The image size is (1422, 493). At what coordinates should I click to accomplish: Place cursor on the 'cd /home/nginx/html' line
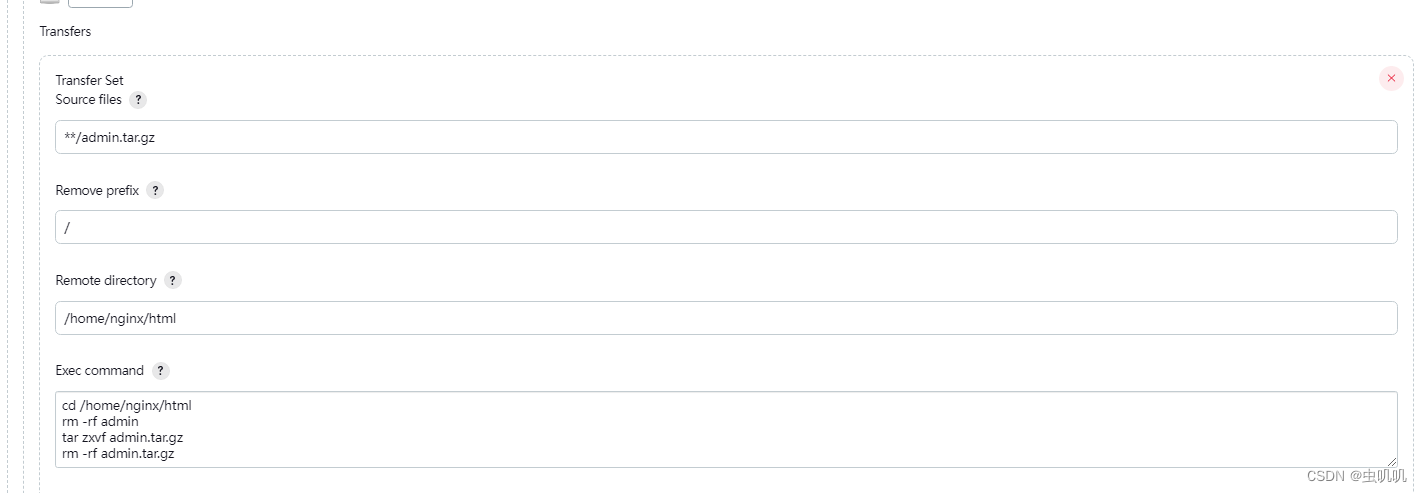point(126,406)
